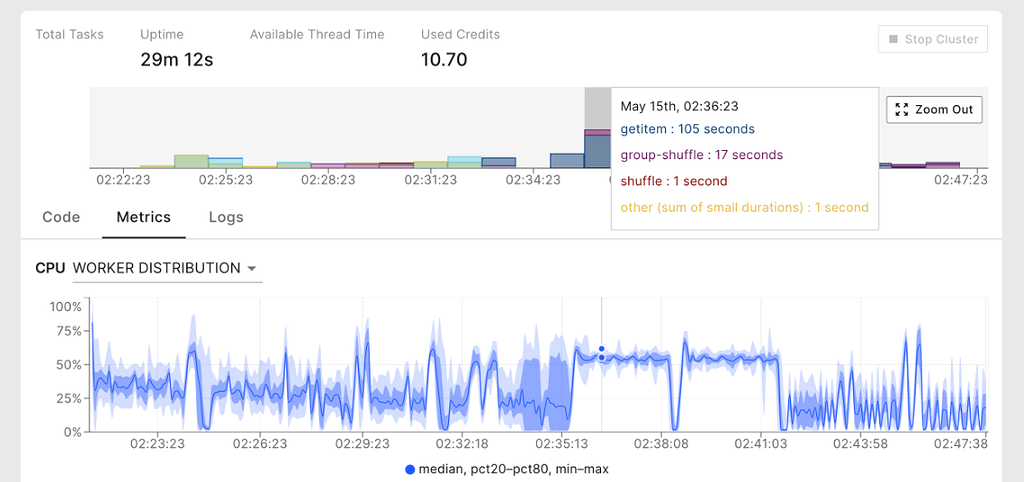The image size is (1024, 482).
Task: Click the dark blue task bar near 02:34:23
Action: tap(567, 161)
